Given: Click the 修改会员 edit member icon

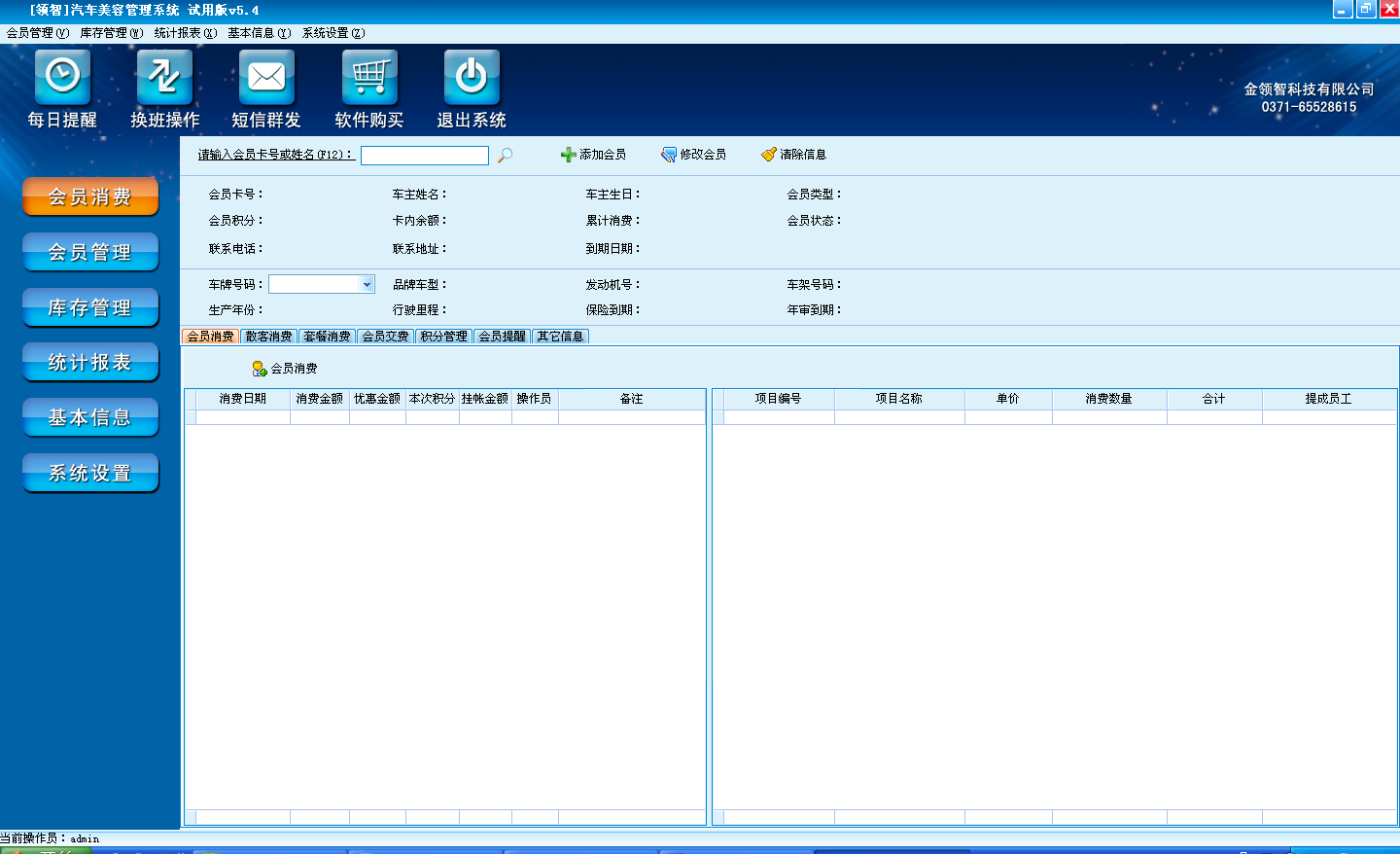Looking at the screenshot, I should pos(669,155).
